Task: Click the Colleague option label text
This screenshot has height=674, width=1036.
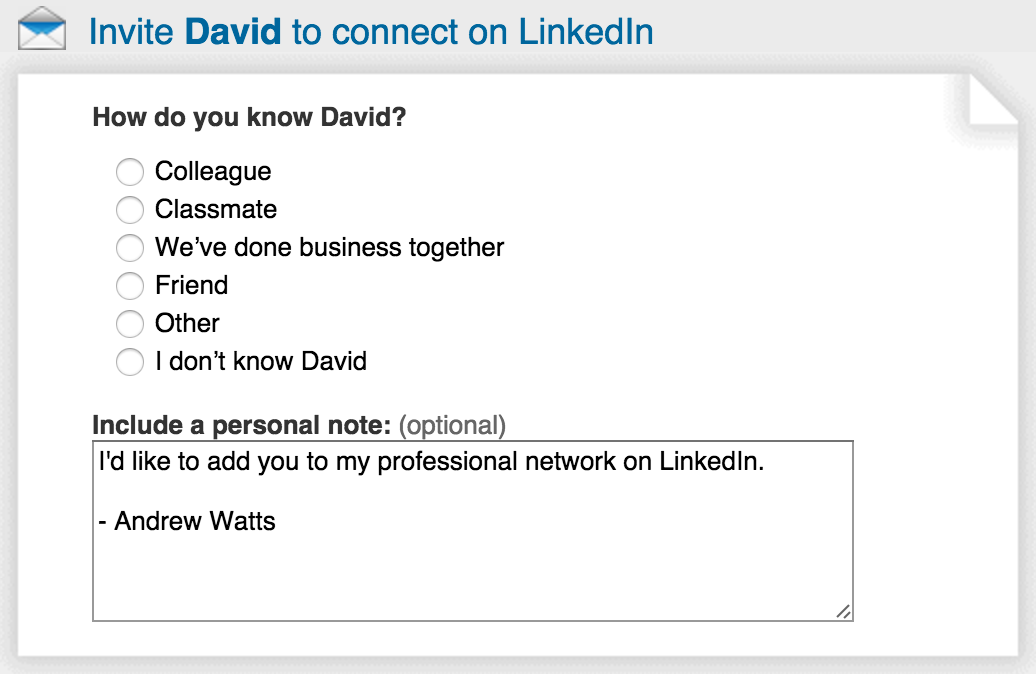Action: click(213, 172)
